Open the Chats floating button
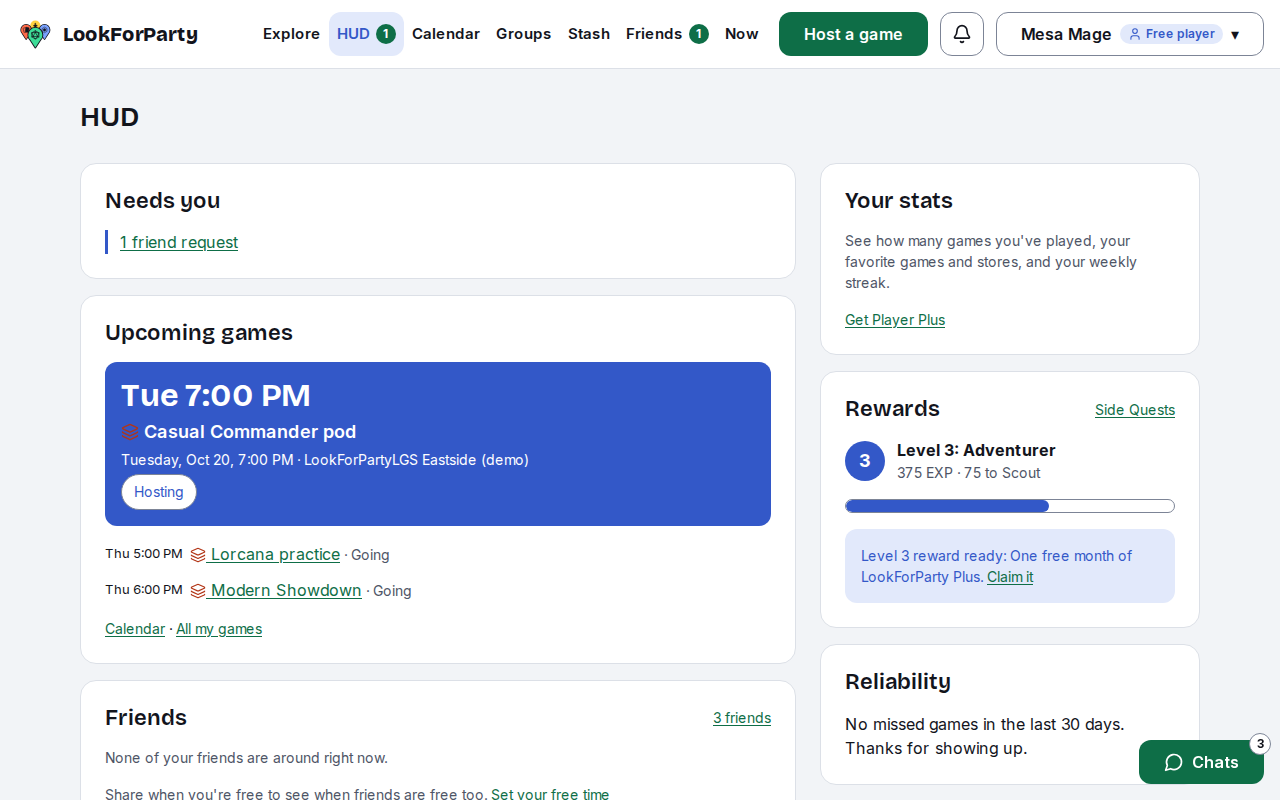Image resolution: width=1280 pixels, height=800 pixels. tap(1201, 762)
